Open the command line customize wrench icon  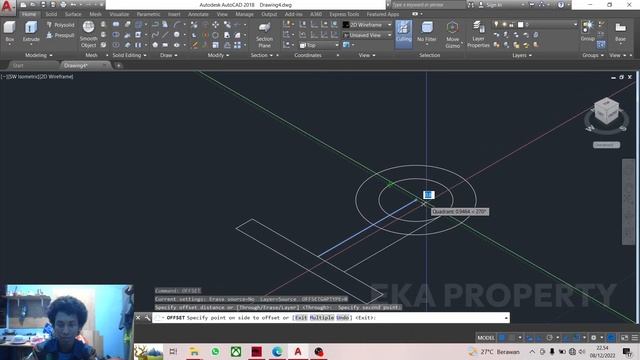(x=147, y=318)
